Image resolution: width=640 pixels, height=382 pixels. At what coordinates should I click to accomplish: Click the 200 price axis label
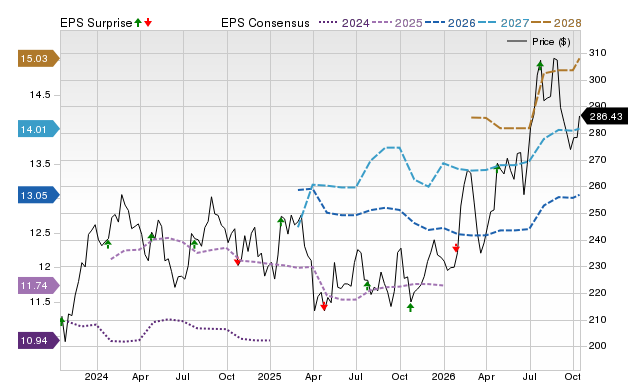tap(598, 346)
